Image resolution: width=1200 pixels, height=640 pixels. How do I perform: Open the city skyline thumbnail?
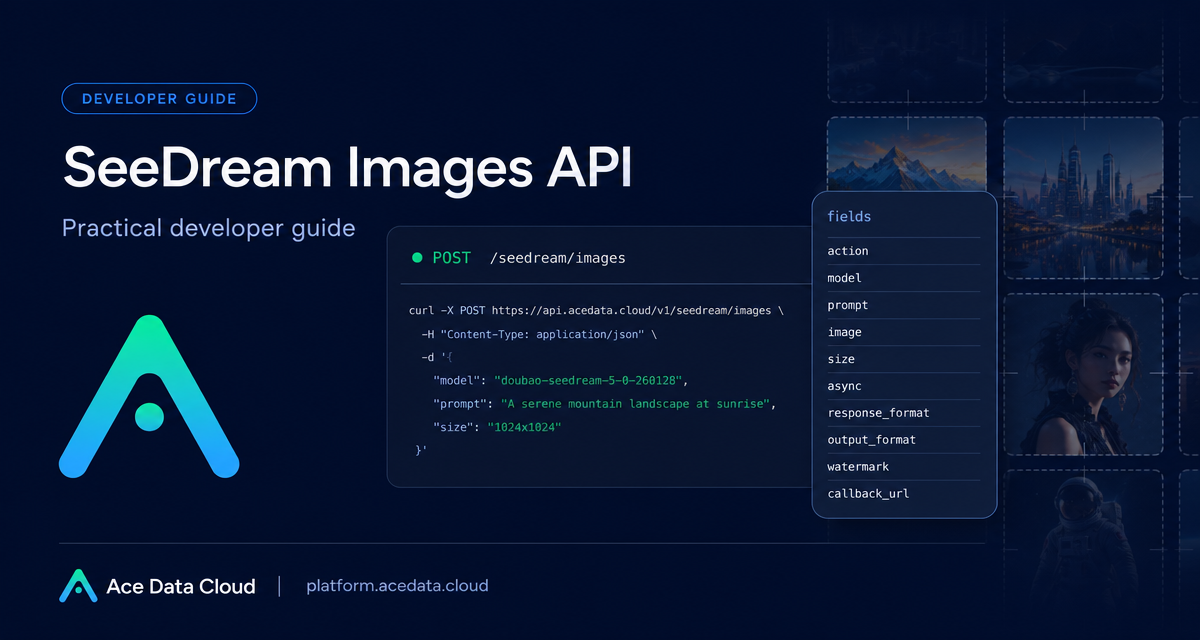[1083, 197]
